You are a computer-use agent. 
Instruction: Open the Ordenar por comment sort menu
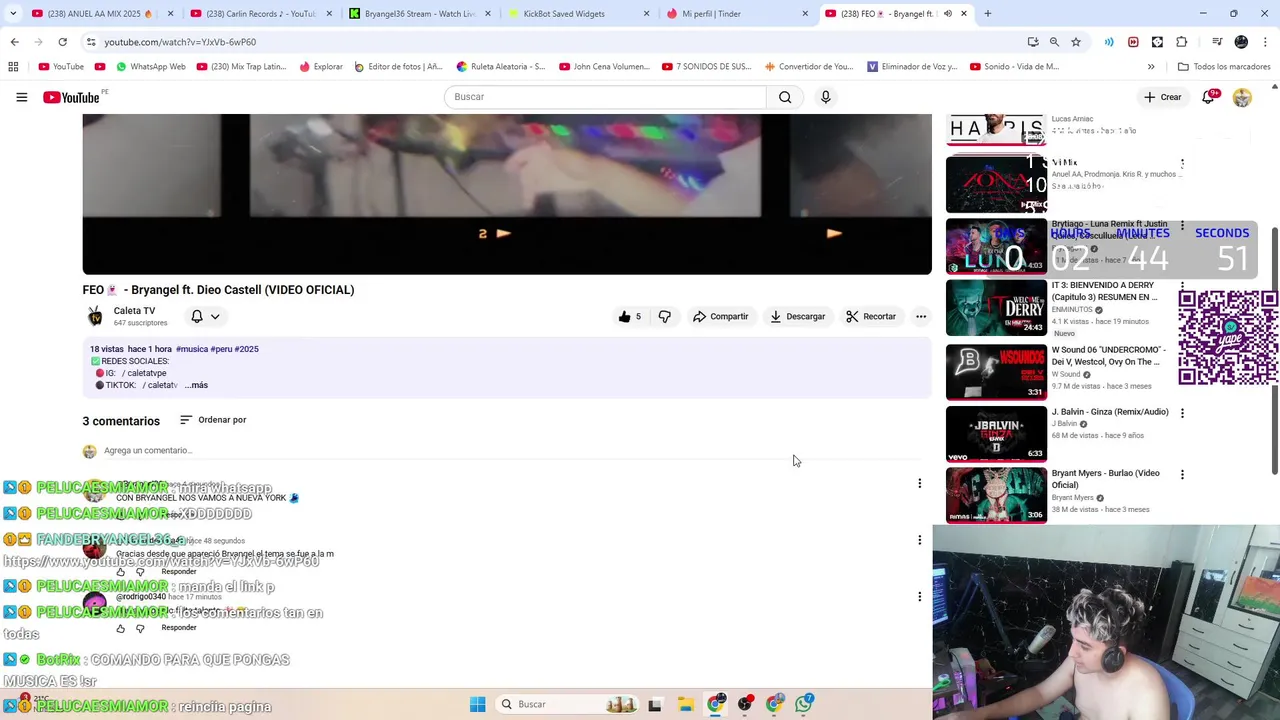[x=212, y=420]
